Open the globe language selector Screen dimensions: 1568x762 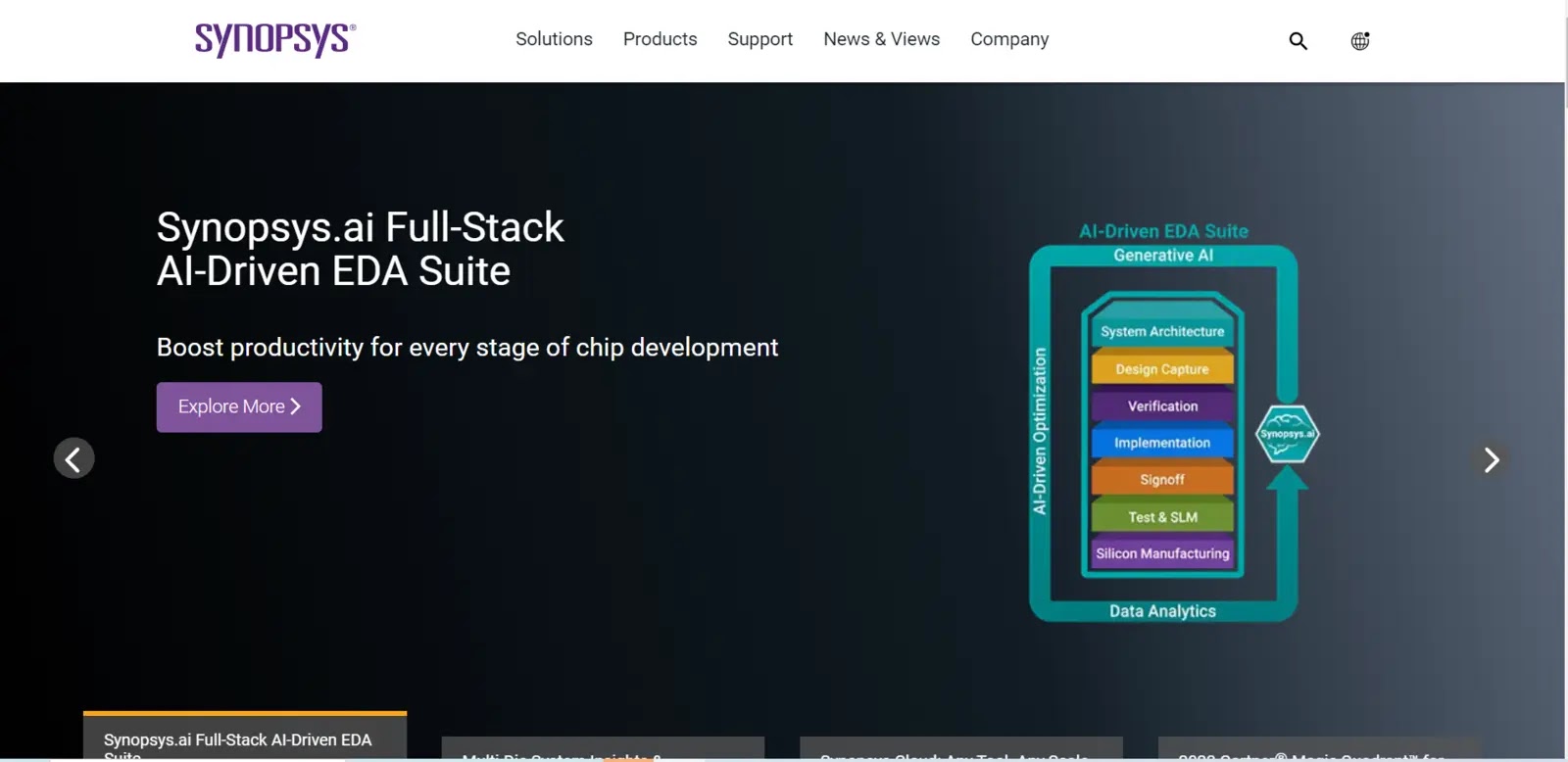pyautogui.click(x=1359, y=41)
